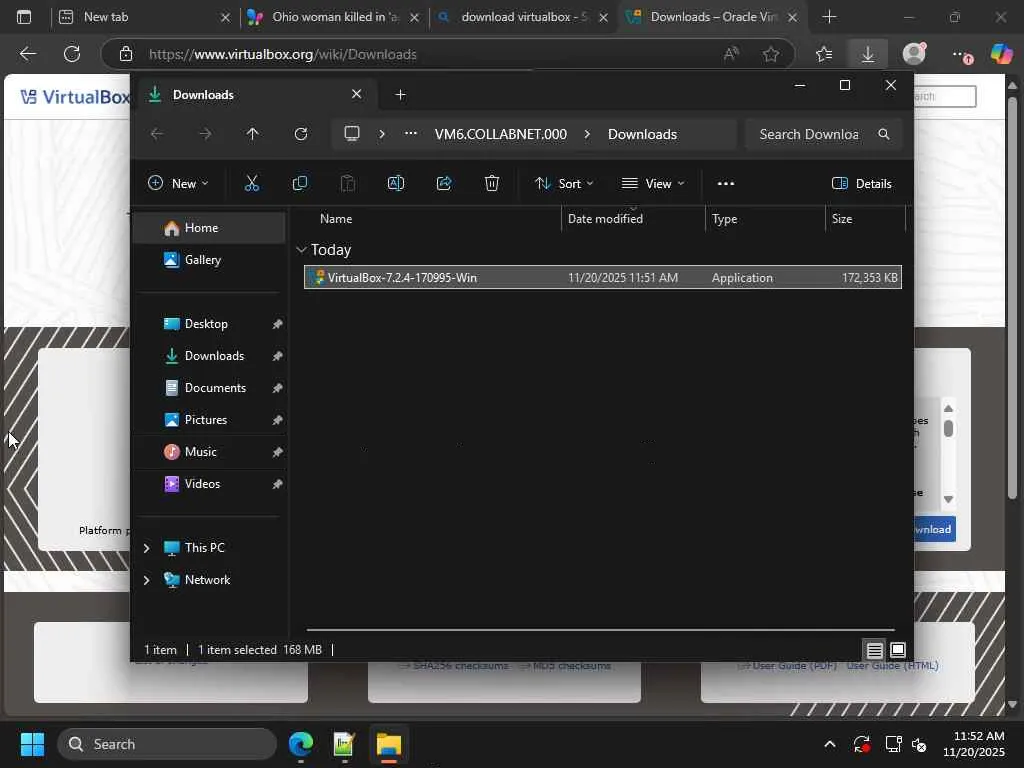Click the Downloads breadcrumb in address bar
The image size is (1024, 768).
pyautogui.click(x=643, y=134)
